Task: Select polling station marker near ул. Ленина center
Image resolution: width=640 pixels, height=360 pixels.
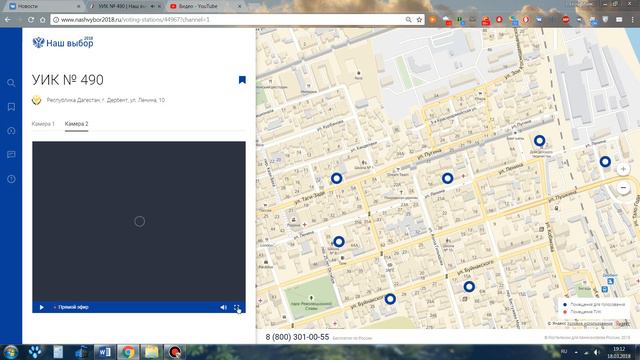Action: 448,178
